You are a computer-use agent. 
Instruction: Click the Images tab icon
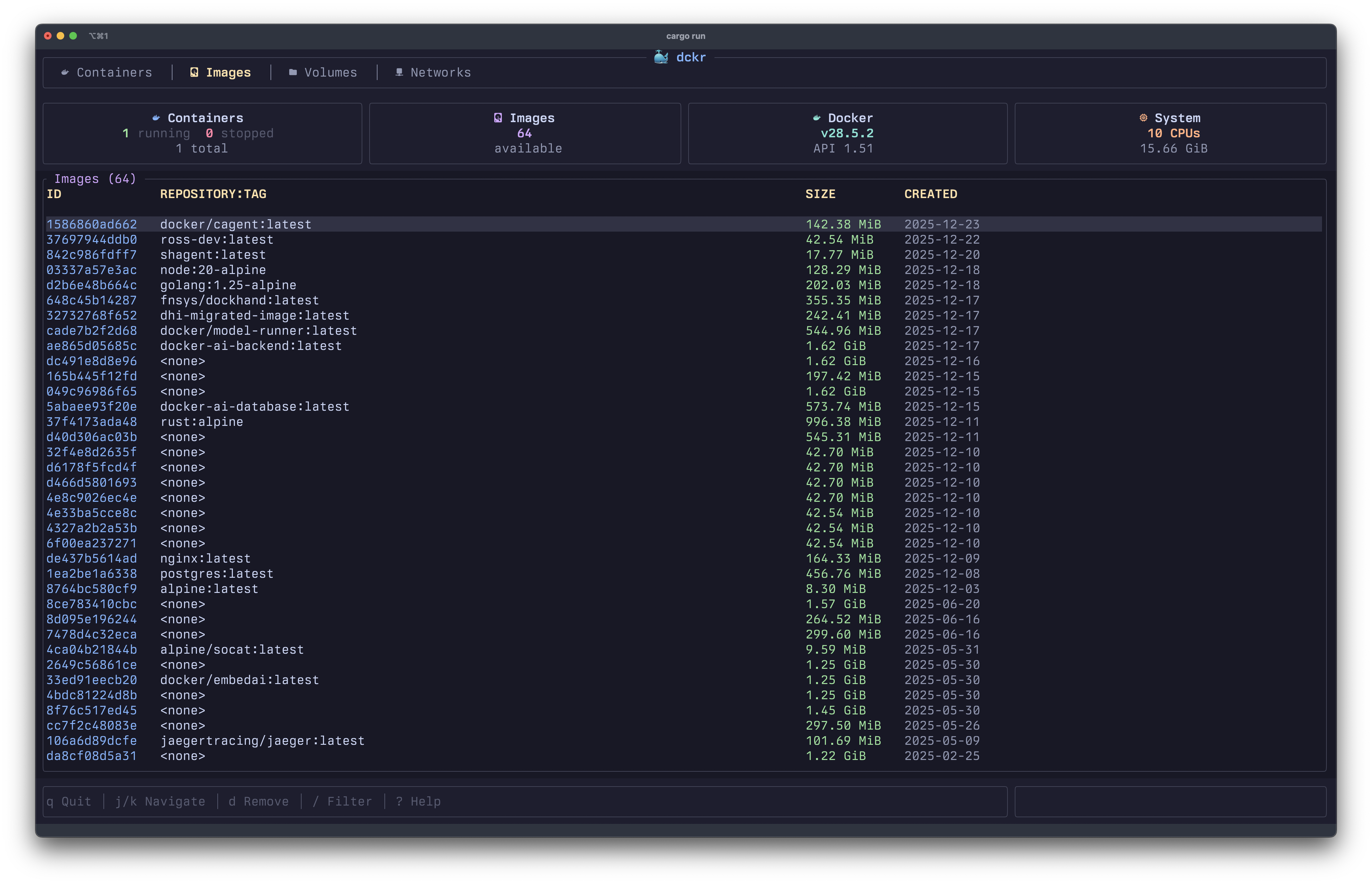[x=194, y=72]
